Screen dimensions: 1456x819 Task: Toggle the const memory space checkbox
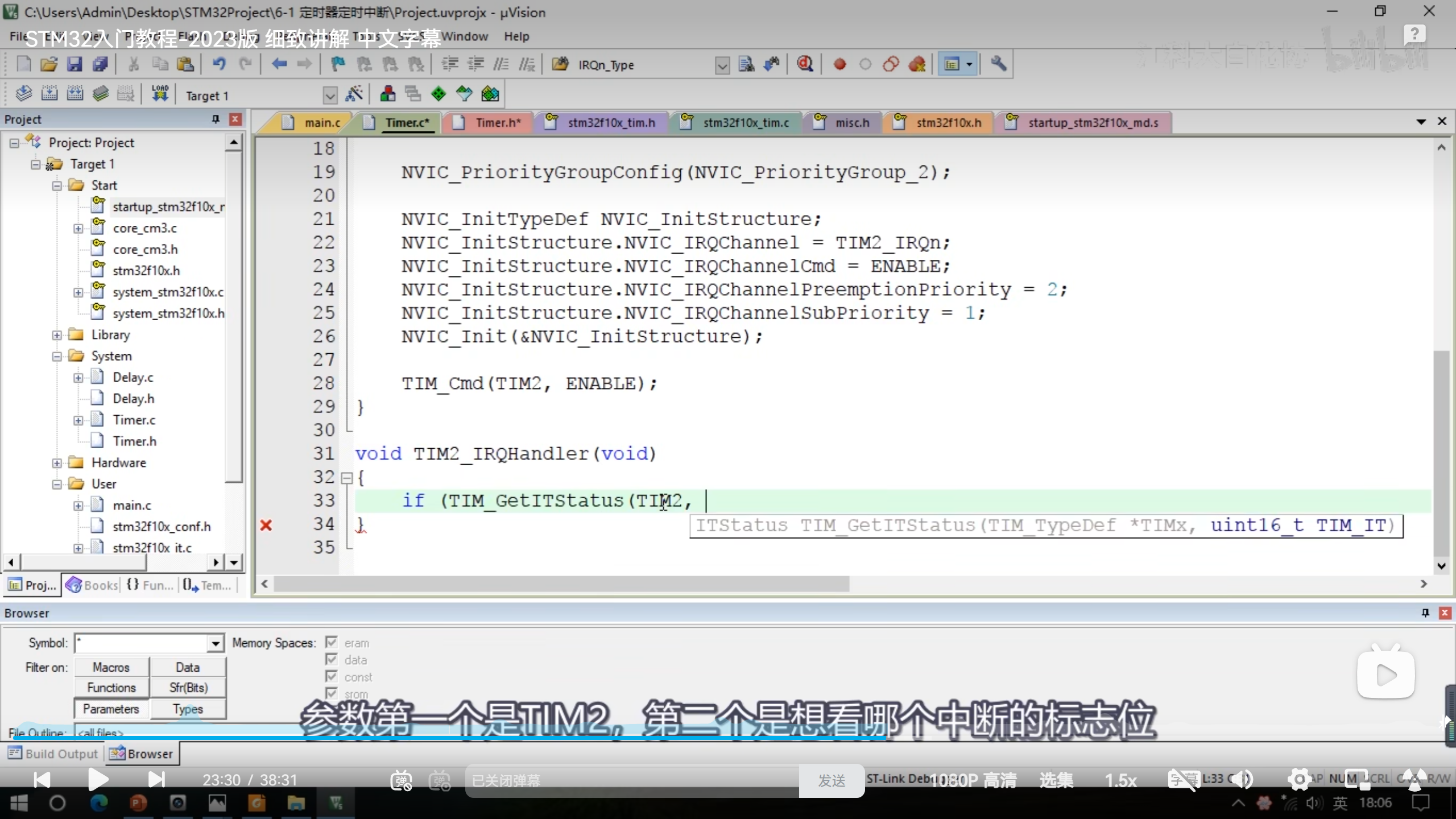coord(332,677)
